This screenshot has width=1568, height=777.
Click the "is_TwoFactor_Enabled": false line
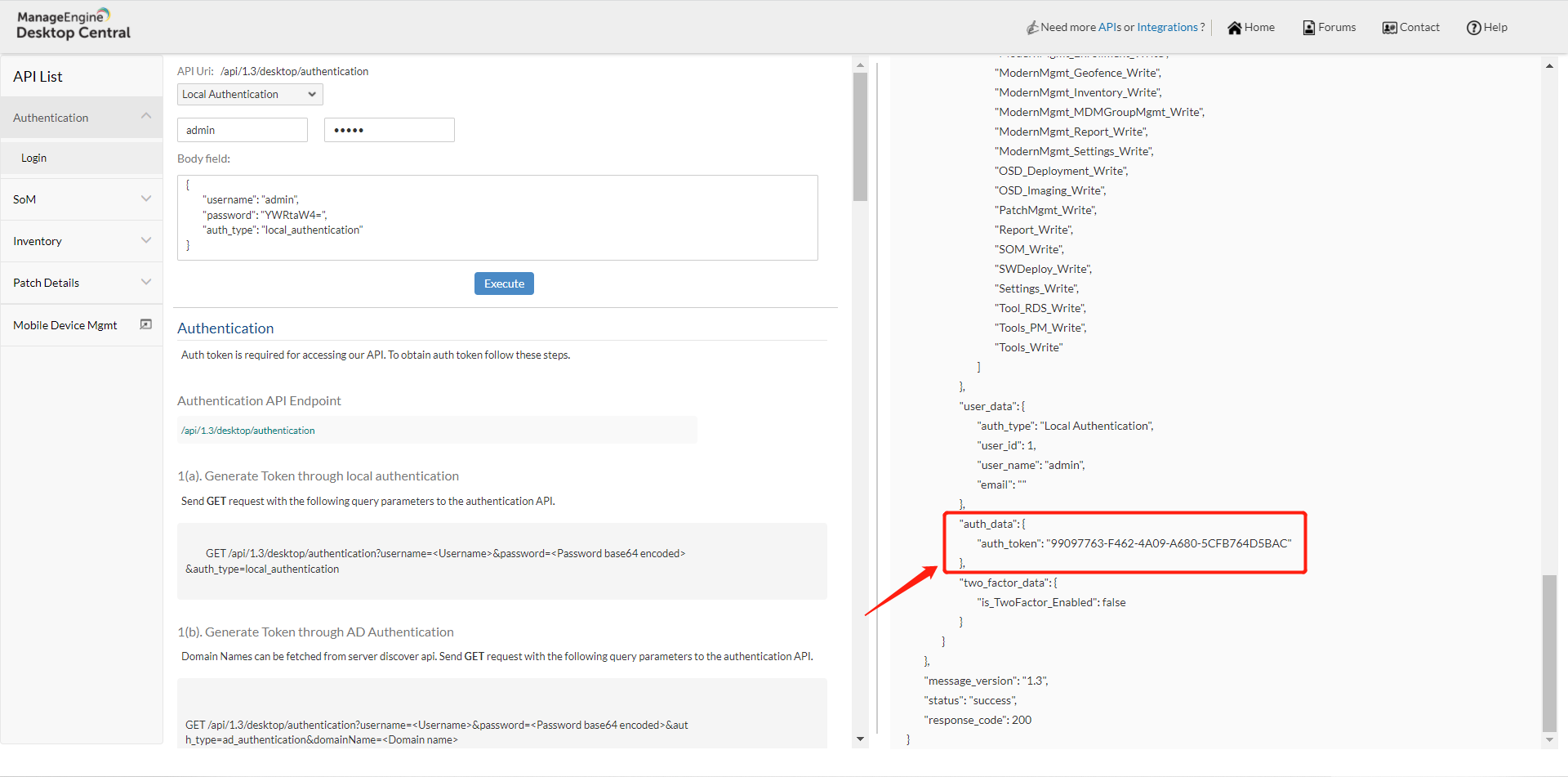(1051, 602)
